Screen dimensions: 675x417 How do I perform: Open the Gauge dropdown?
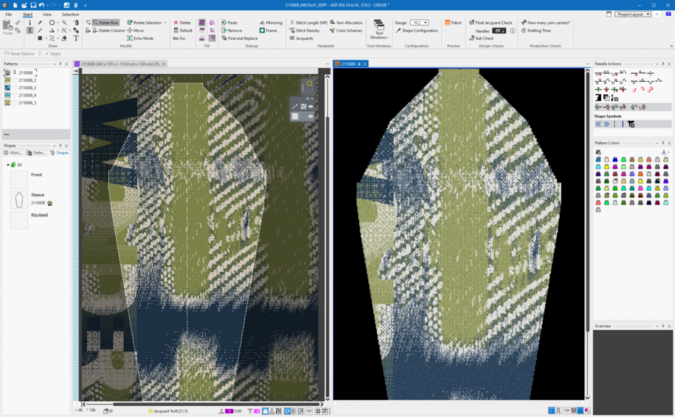pos(420,22)
